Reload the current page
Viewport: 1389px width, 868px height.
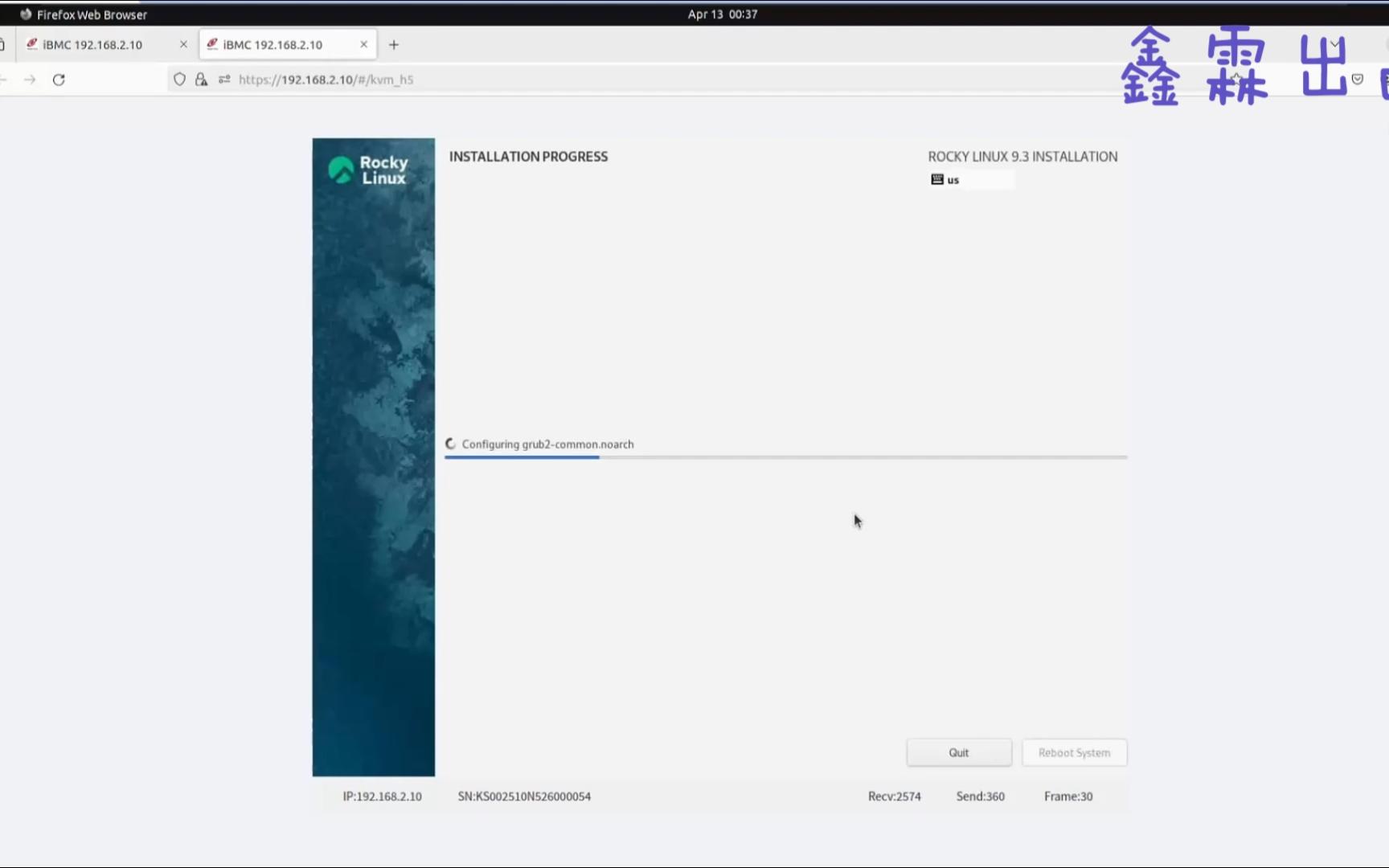click(59, 80)
